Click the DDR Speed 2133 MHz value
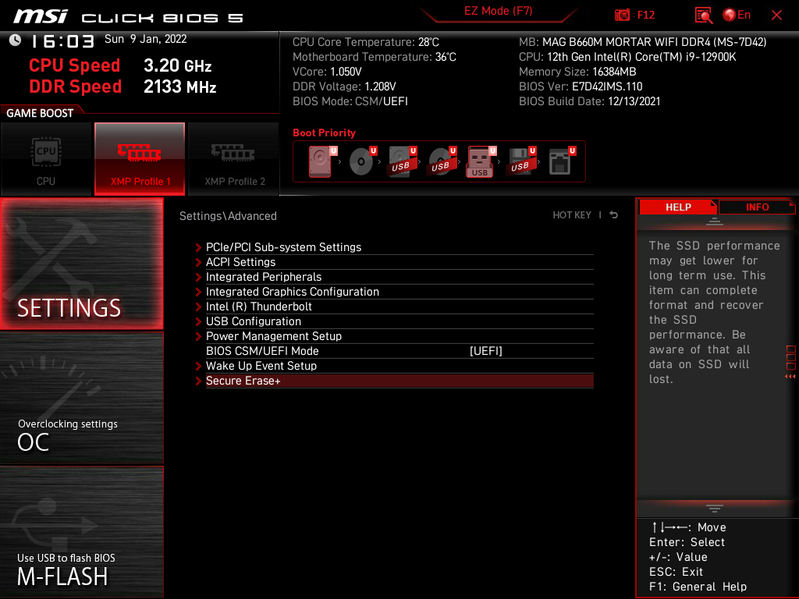This screenshot has width=799, height=599. (x=180, y=87)
